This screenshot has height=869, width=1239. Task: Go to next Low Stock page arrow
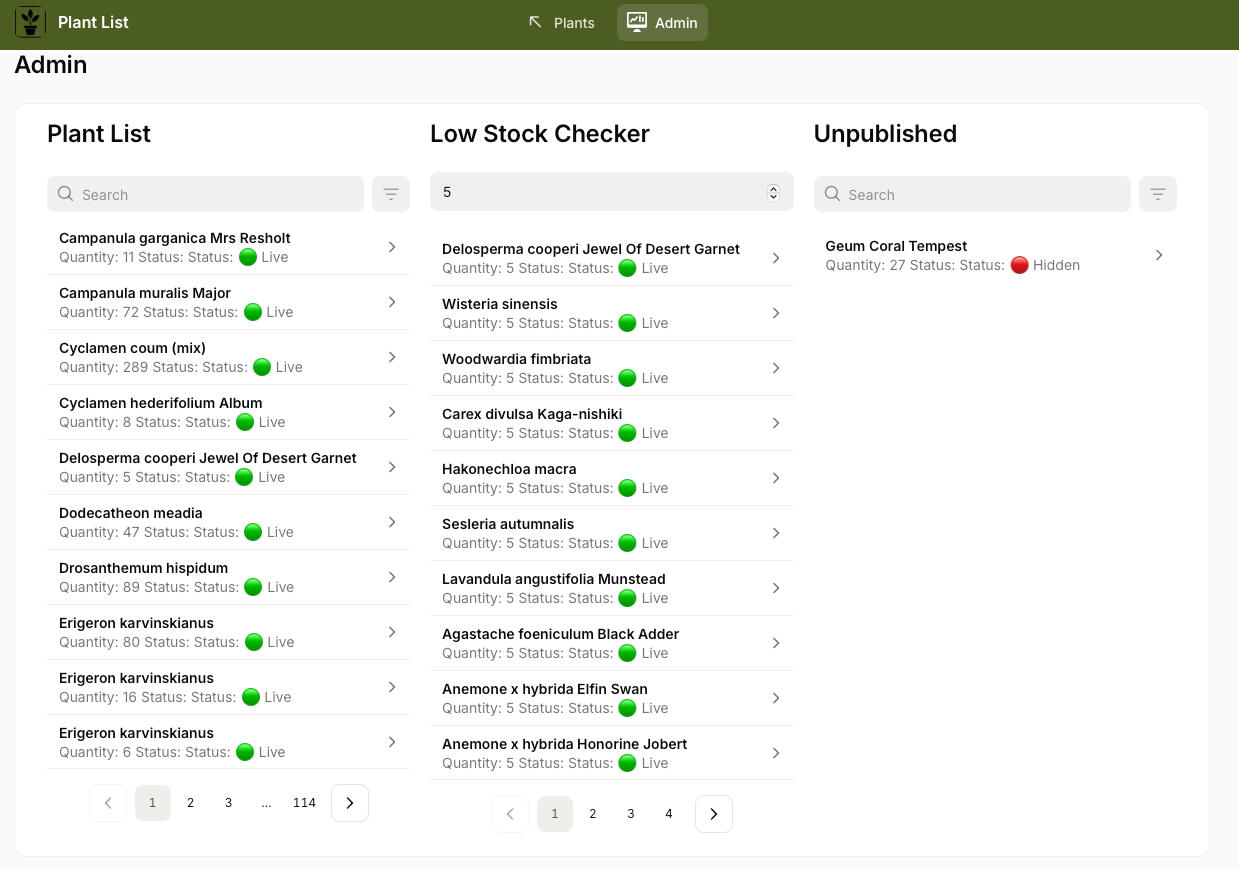[x=713, y=814]
